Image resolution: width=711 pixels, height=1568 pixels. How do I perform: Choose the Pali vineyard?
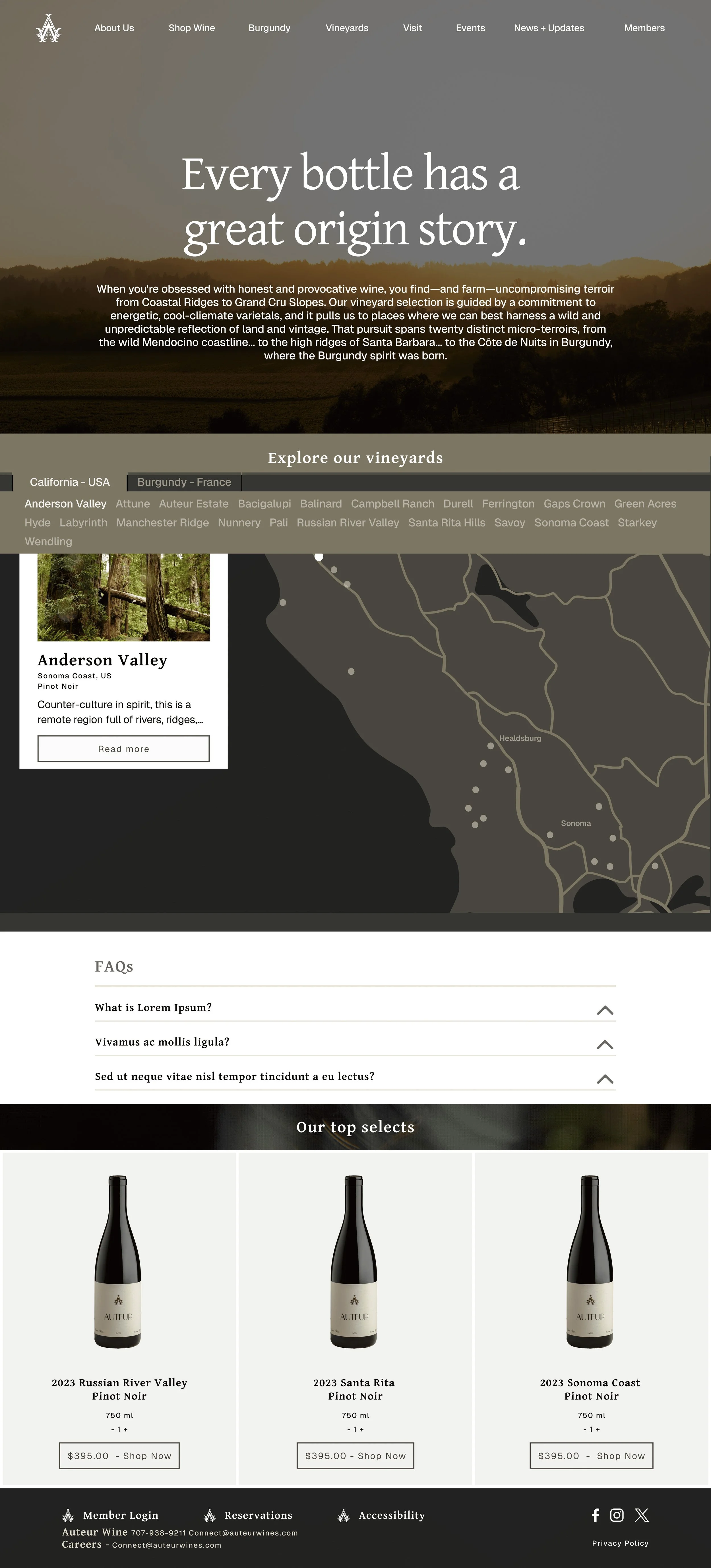point(278,523)
